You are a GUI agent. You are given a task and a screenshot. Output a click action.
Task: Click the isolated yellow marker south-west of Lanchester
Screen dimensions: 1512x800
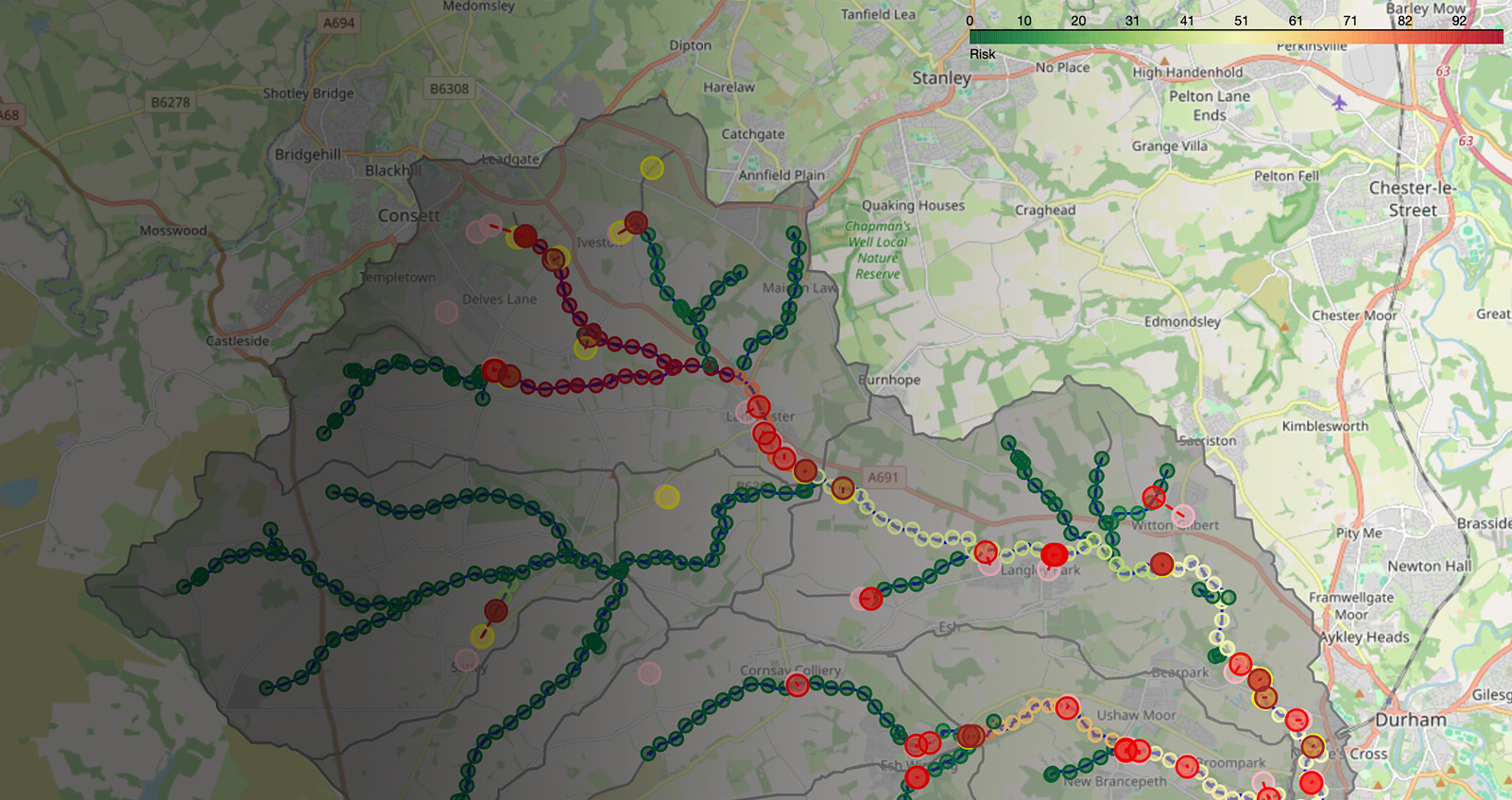(x=667, y=497)
